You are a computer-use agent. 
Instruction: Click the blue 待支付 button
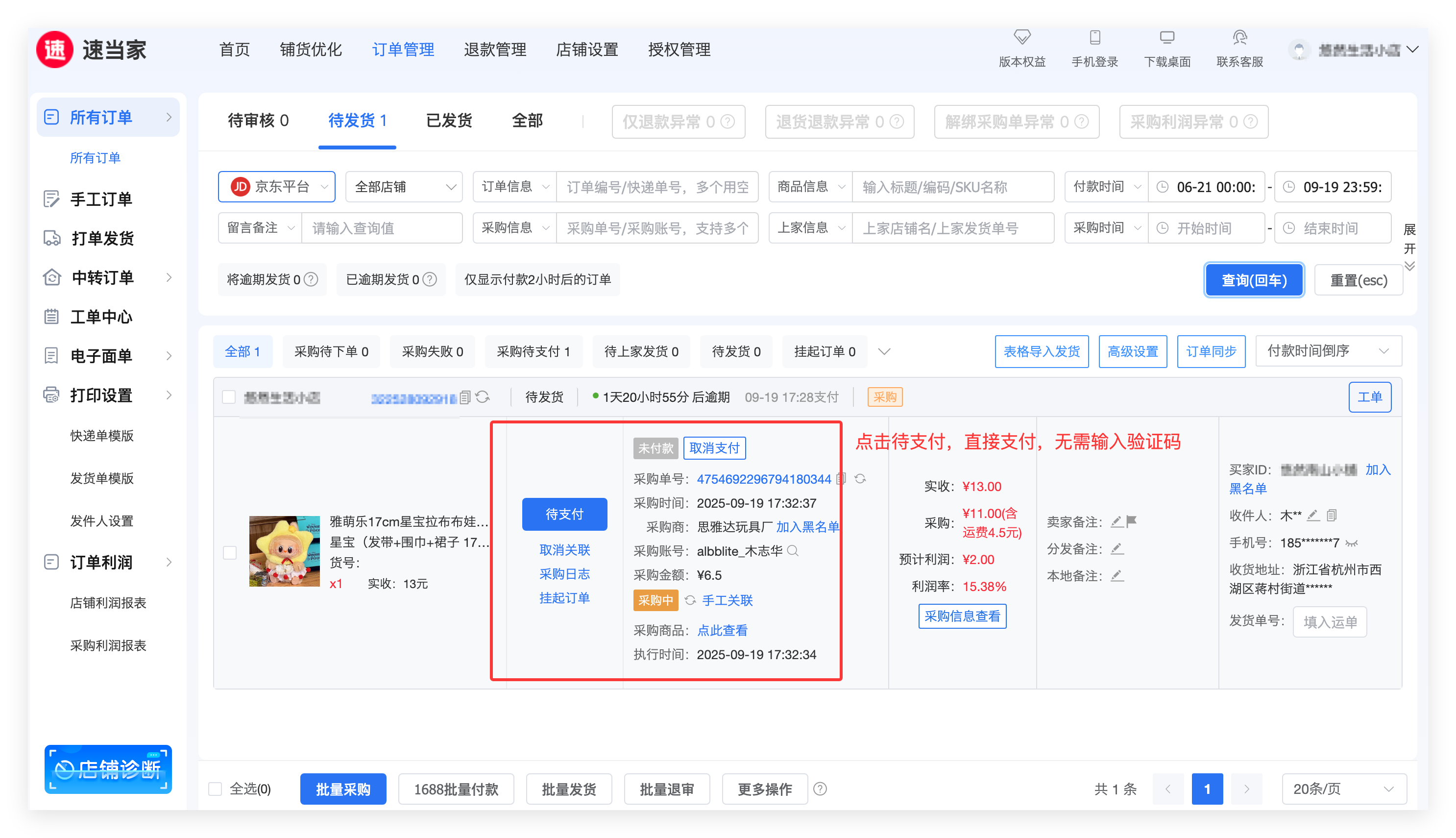tap(564, 514)
